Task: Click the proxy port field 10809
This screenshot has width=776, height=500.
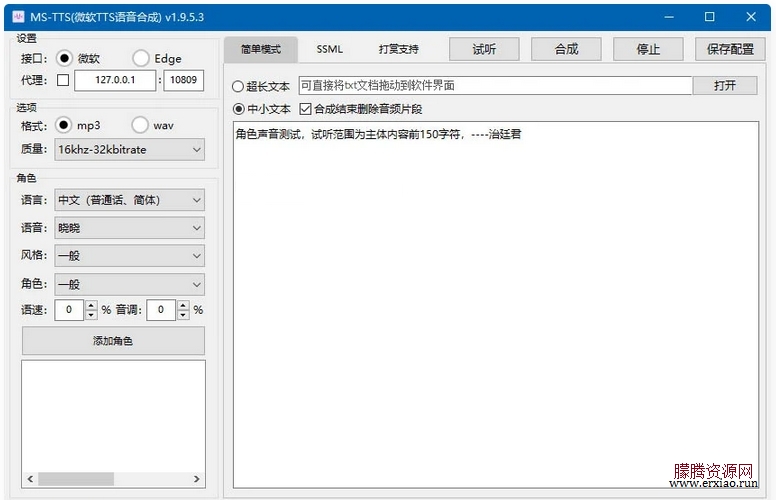Action: [x=184, y=80]
